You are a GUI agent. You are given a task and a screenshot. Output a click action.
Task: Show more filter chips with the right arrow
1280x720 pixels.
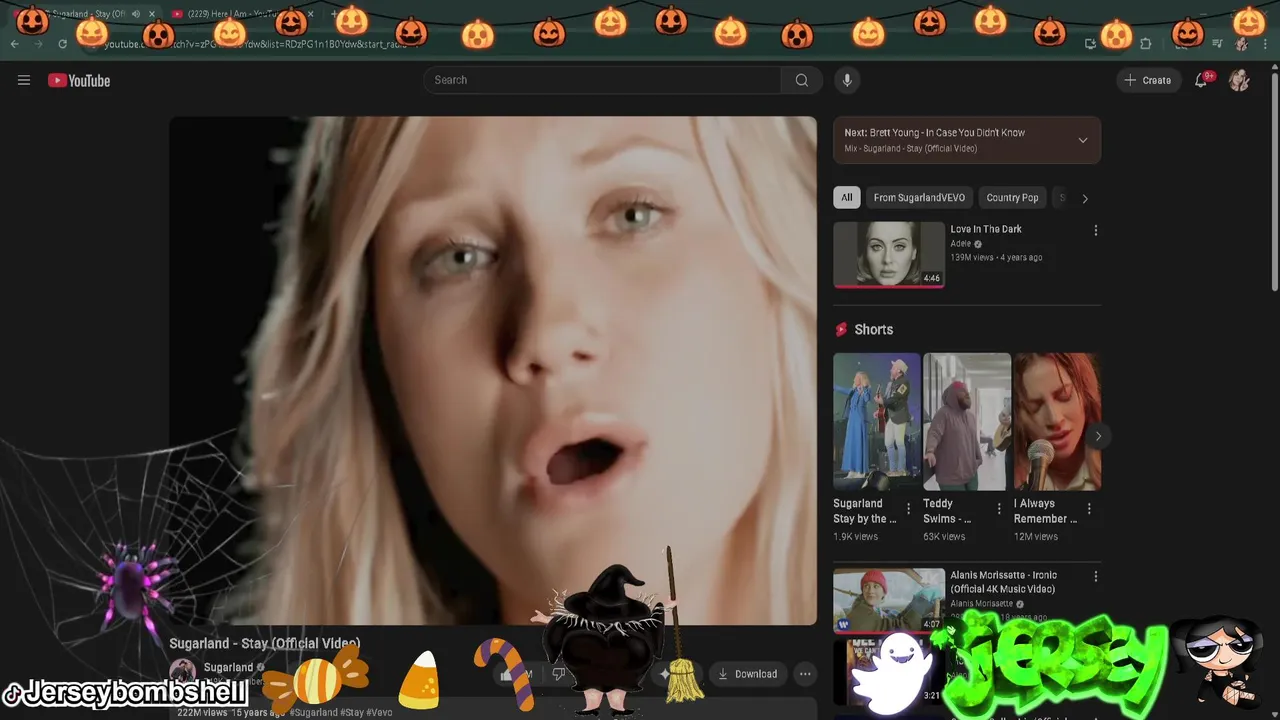(x=1085, y=198)
